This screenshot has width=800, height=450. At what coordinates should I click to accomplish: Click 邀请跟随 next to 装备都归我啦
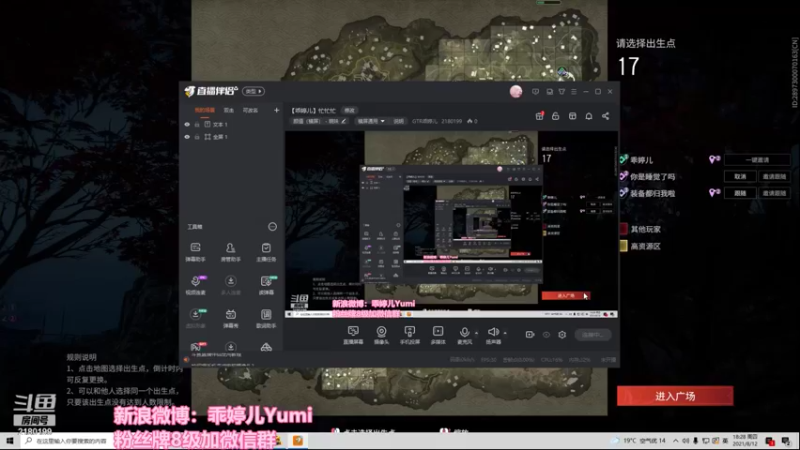pyautogui.click(x=774, y=193)
